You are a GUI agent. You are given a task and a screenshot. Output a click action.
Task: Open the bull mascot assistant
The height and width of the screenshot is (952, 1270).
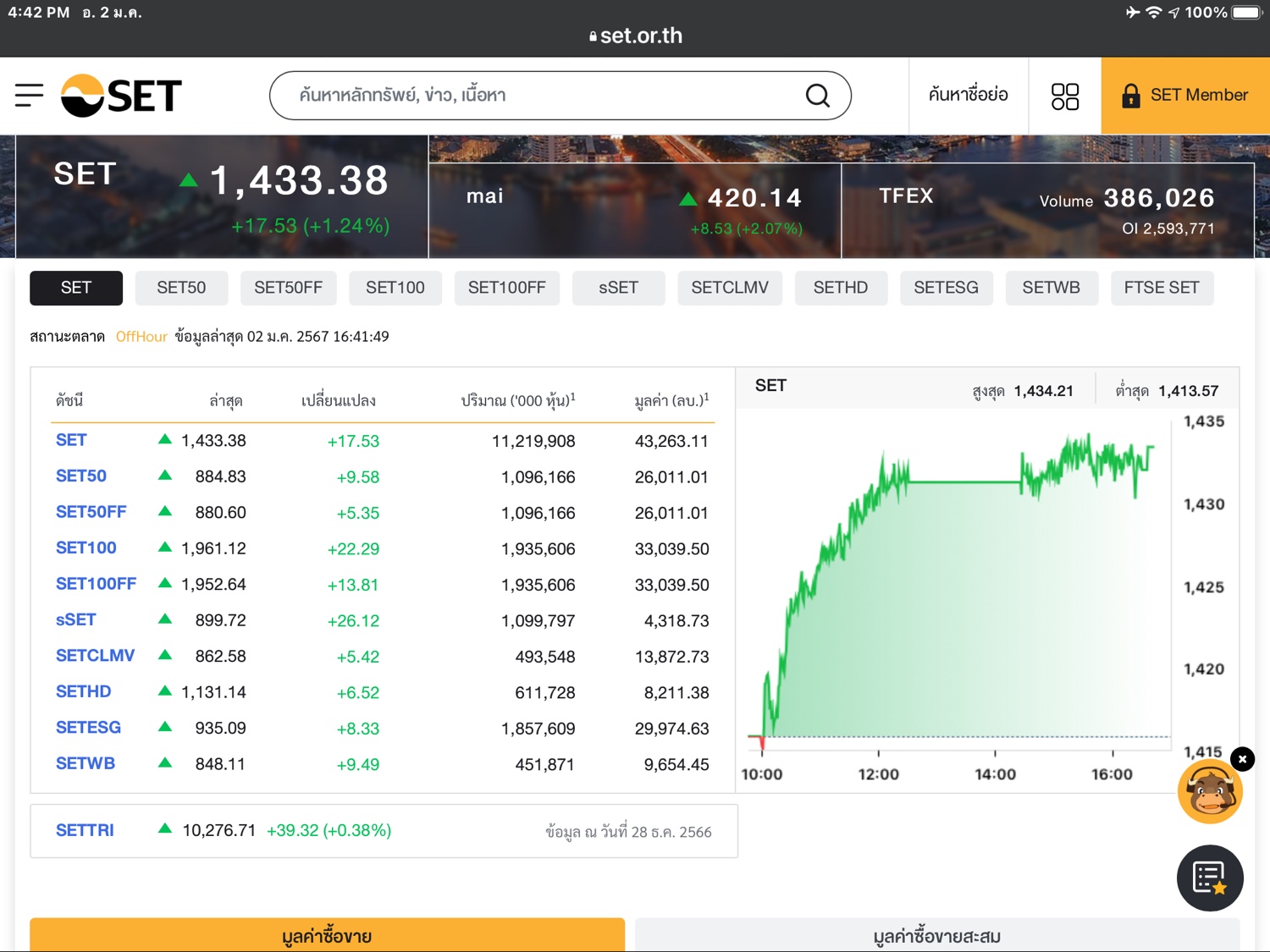1210,792
